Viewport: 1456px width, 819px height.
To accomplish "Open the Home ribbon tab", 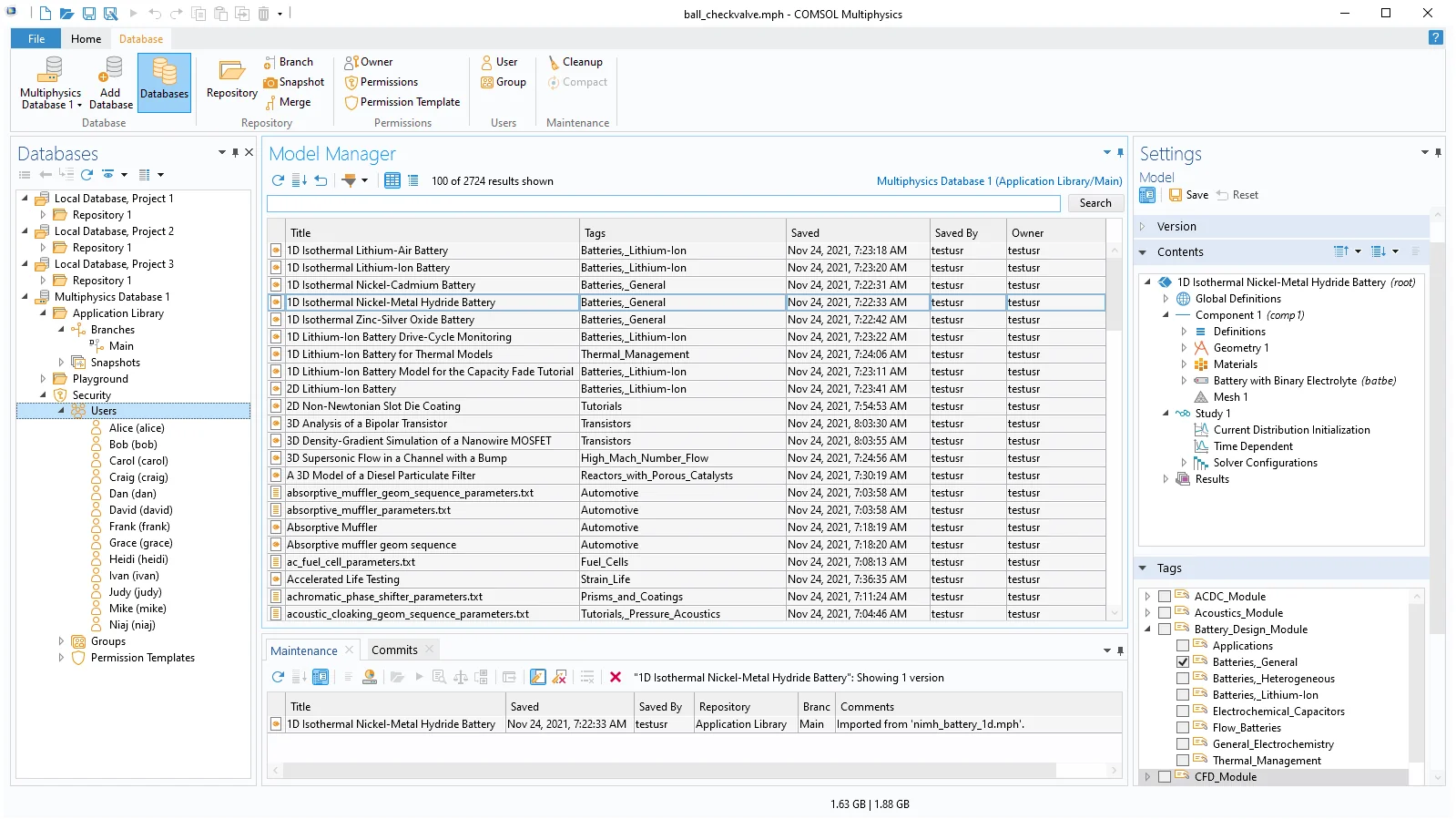I will [86, 39].
